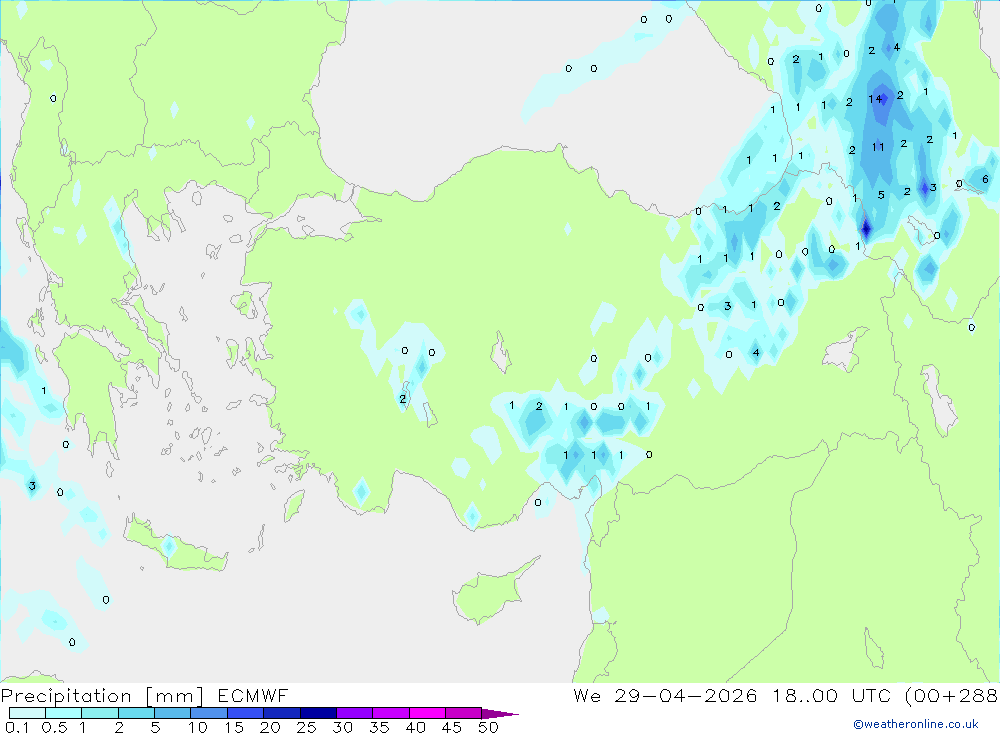Click the legend label "35"
The width and height of the screenshot is (1000, 733).
[x=379, y=727]
